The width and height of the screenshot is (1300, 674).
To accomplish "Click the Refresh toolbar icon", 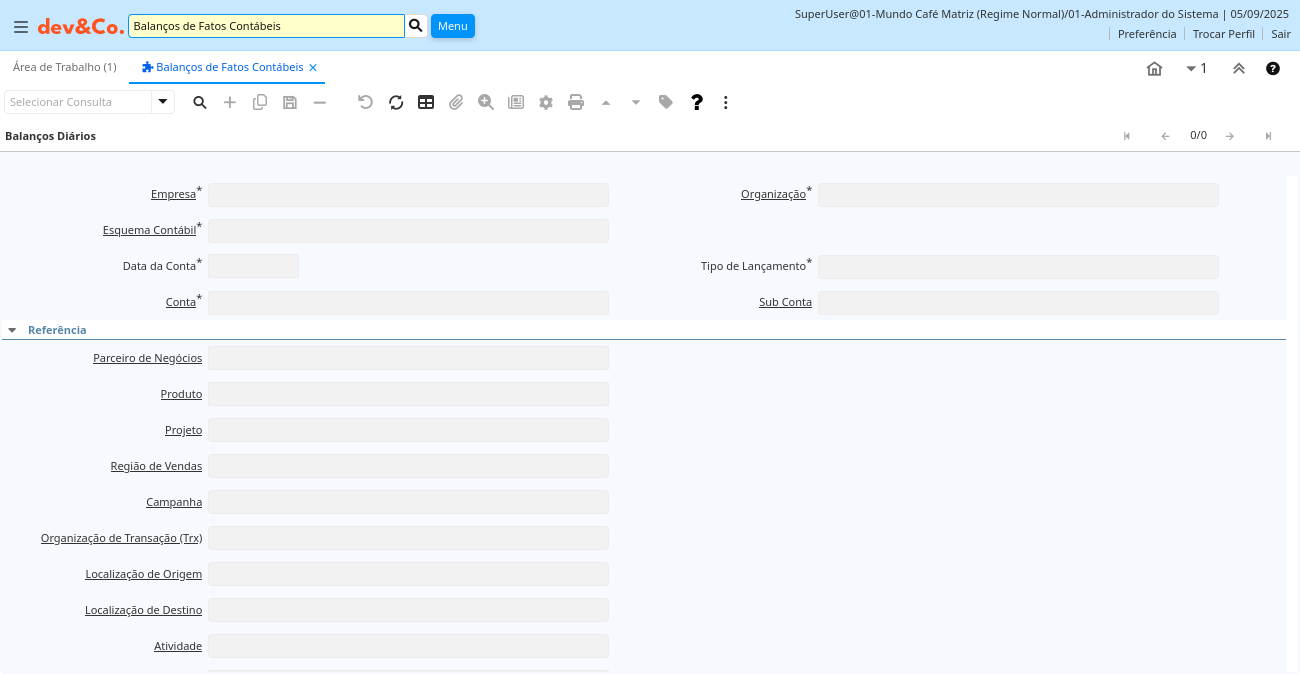I will pos(396,102).
